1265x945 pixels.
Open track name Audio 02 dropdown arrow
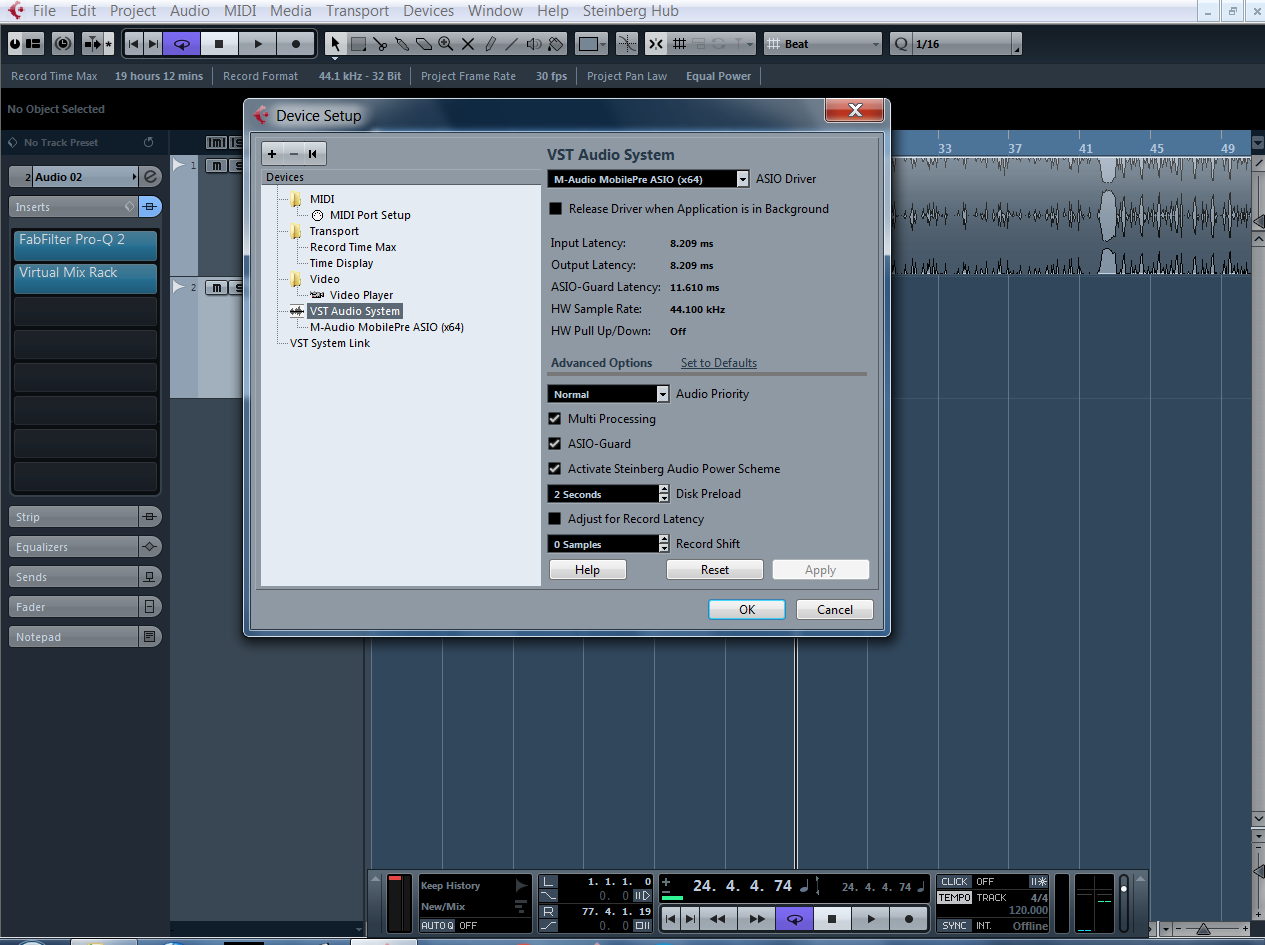point(134,177)
